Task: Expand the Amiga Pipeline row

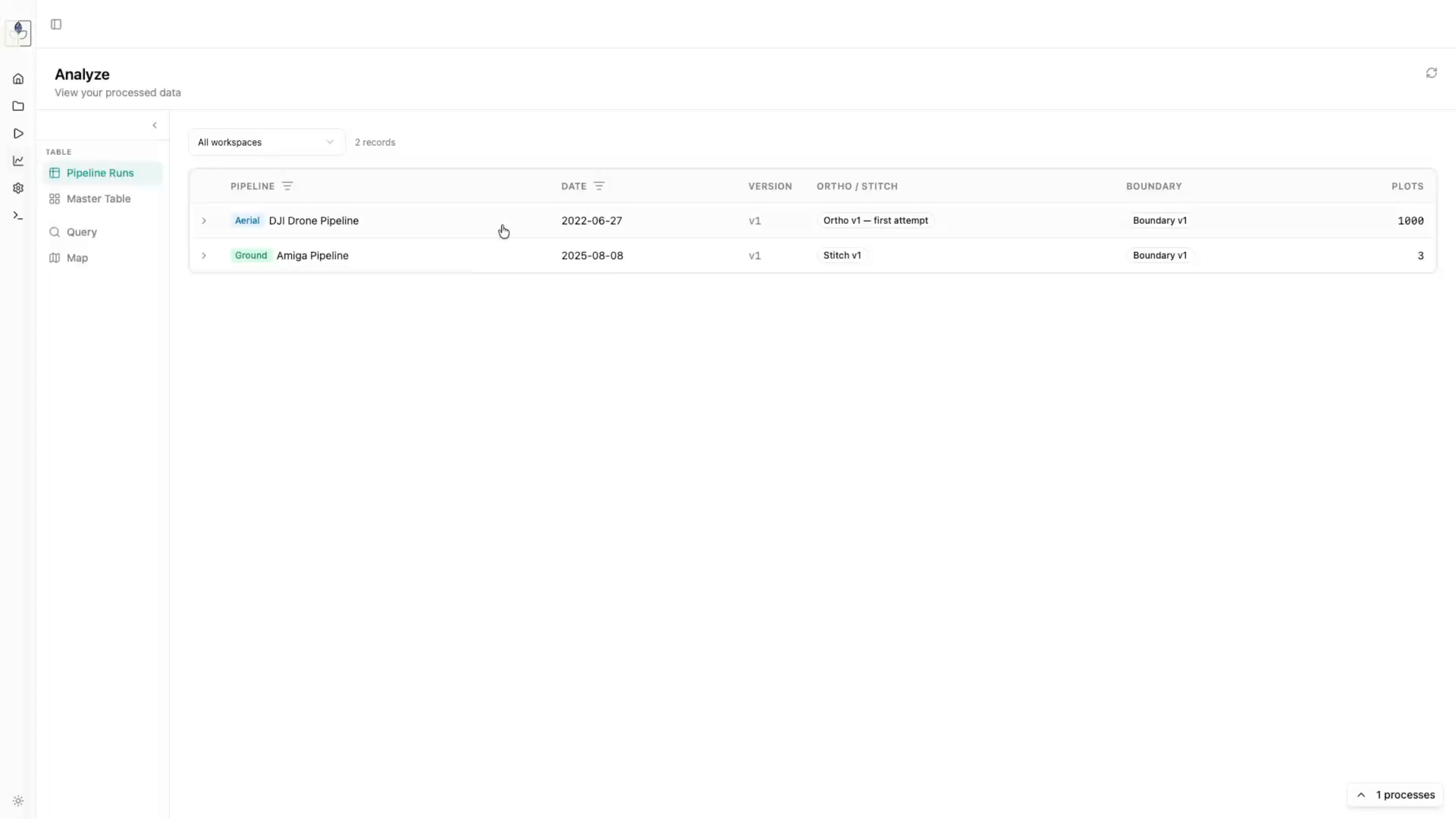Action: (x=204, y=255)
